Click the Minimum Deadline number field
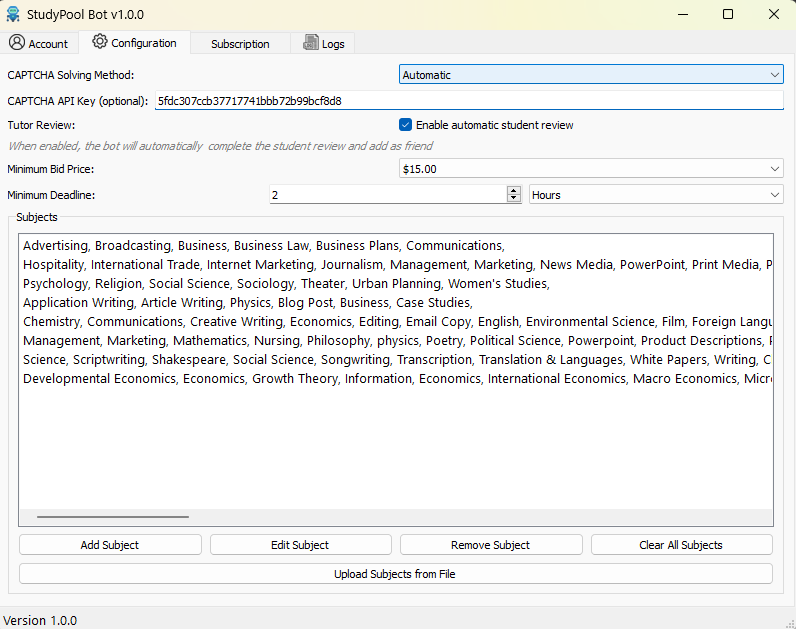The image size is (796, 629). (388, 195)
